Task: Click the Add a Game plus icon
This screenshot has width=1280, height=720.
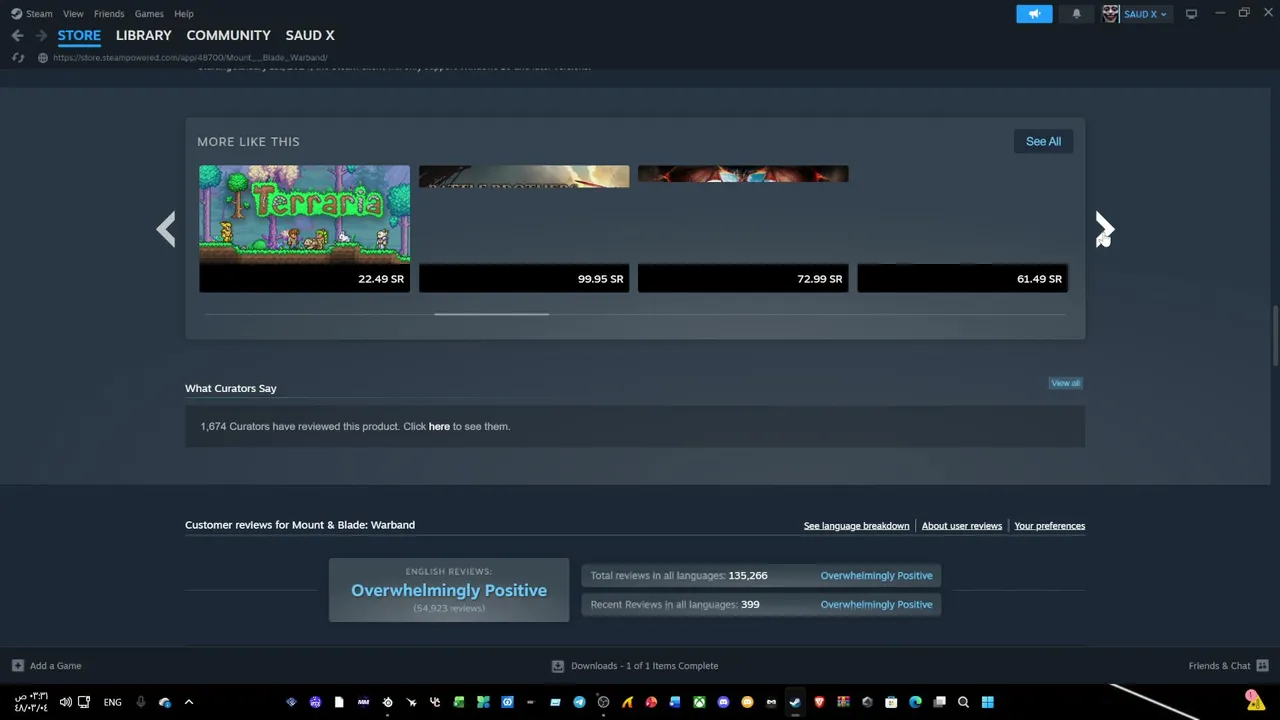Action: tap(17, 666)
